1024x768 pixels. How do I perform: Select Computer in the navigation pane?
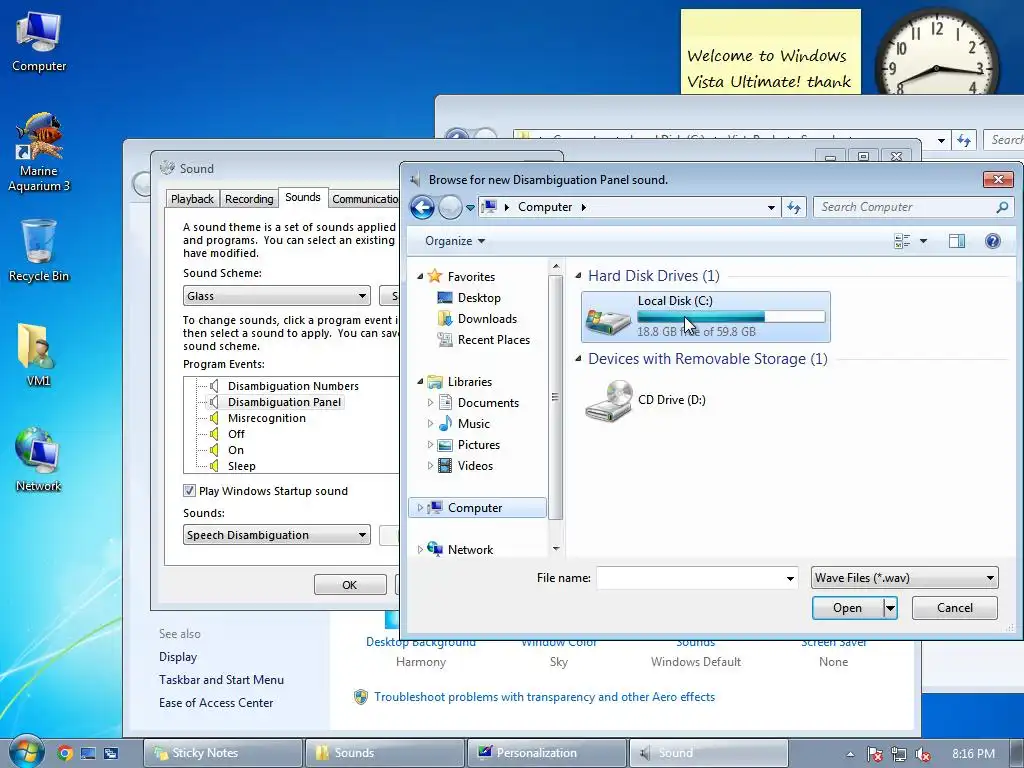pos(475,507)
